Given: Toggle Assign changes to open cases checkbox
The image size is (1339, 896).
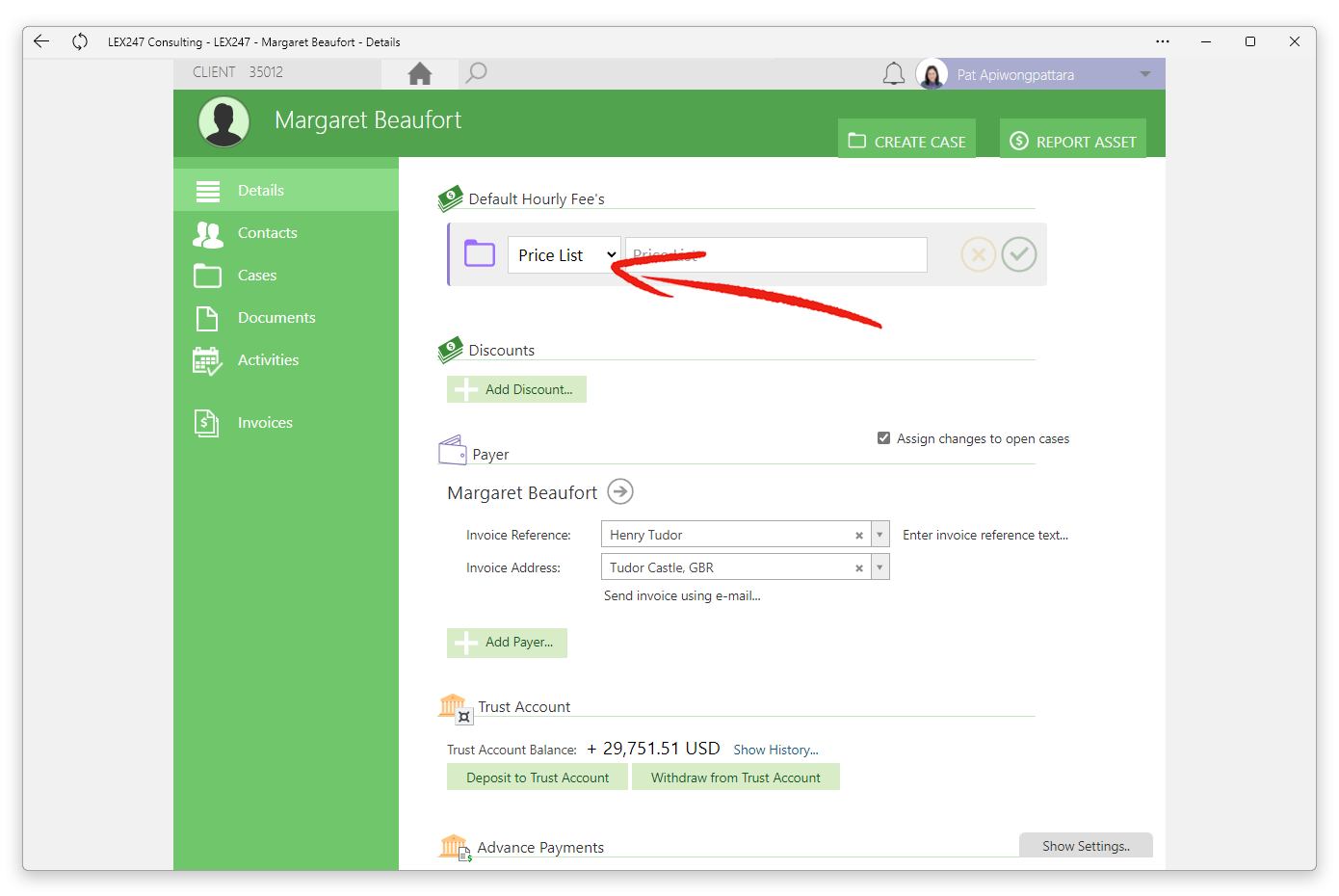Looking at the screenshot, I should [x=883, y=437].
